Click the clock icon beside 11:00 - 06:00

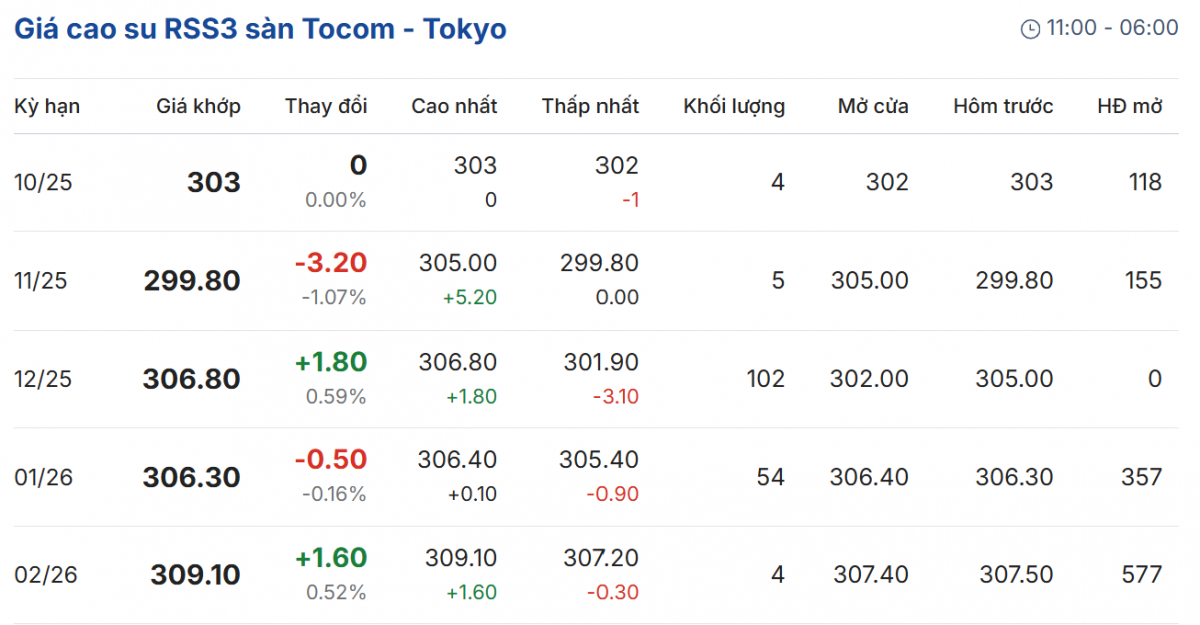tap(1030, 29)
